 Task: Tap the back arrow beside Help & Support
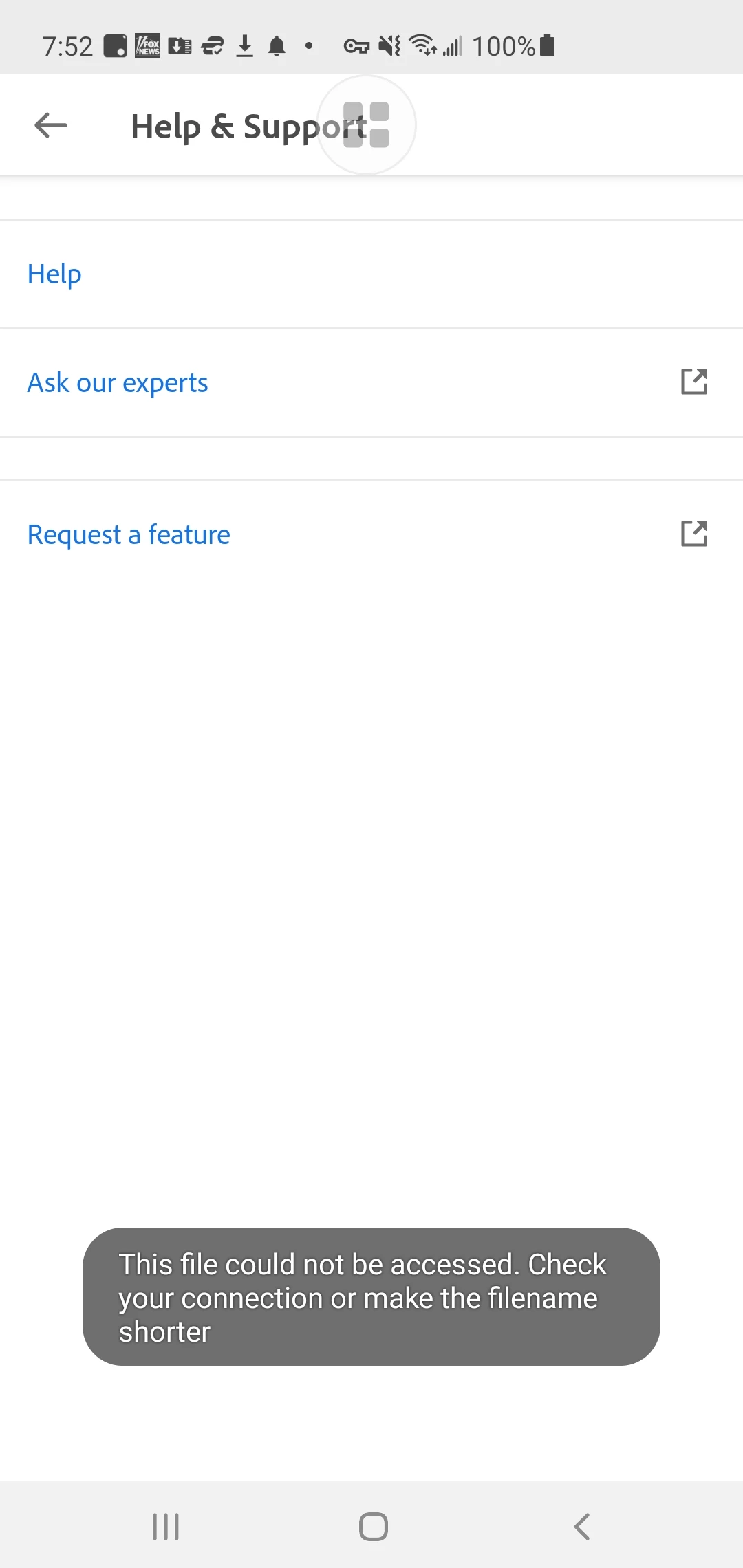(x=51, y=125)
